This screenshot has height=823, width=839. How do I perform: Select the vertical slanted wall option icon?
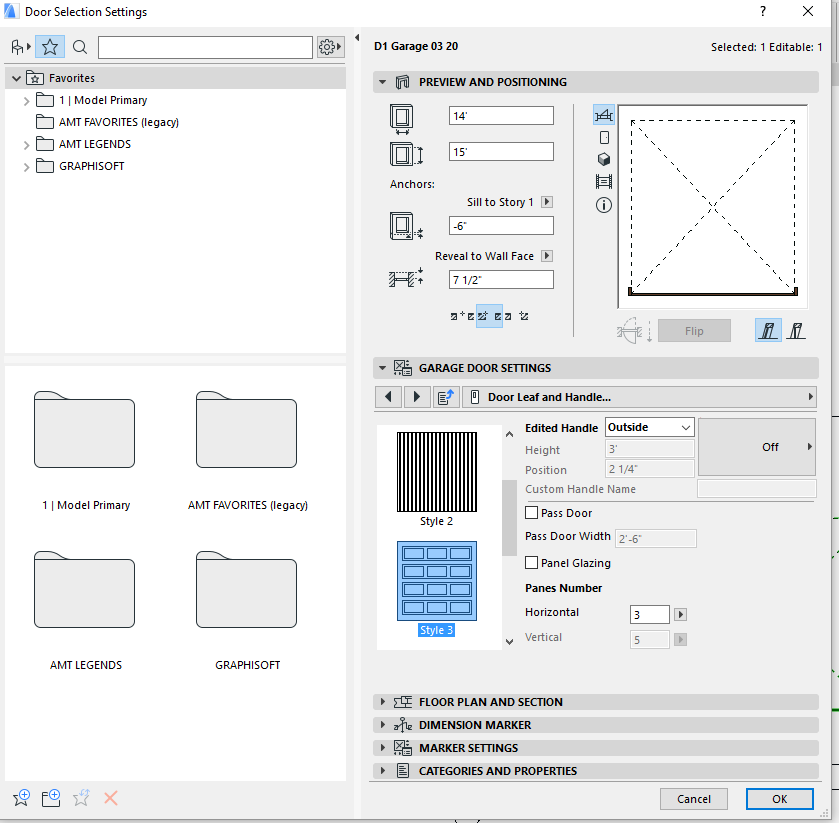point(796,330)
